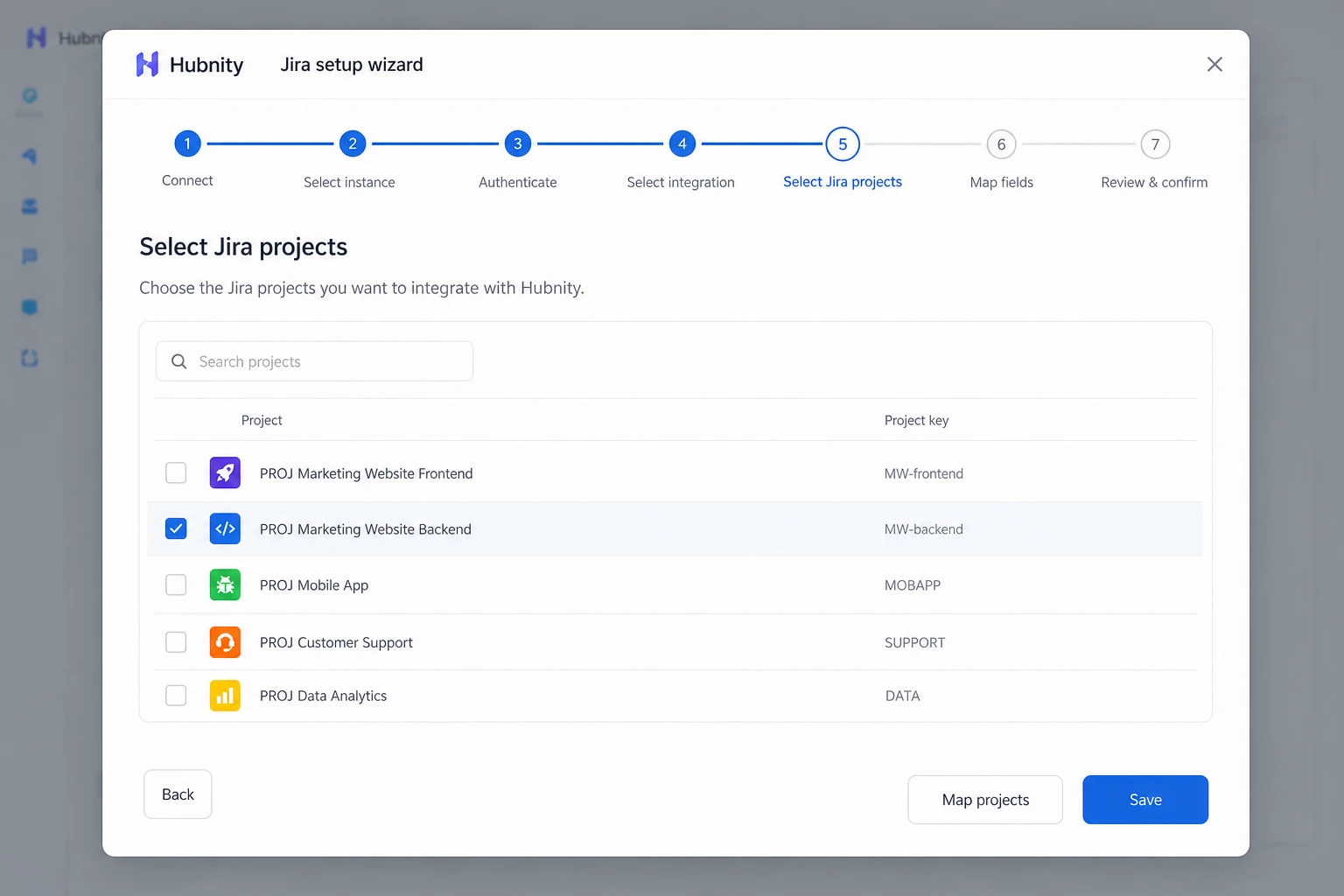1344x896 pixels.
Task: Go to step 4 Select integration
Action: [682, 143]
